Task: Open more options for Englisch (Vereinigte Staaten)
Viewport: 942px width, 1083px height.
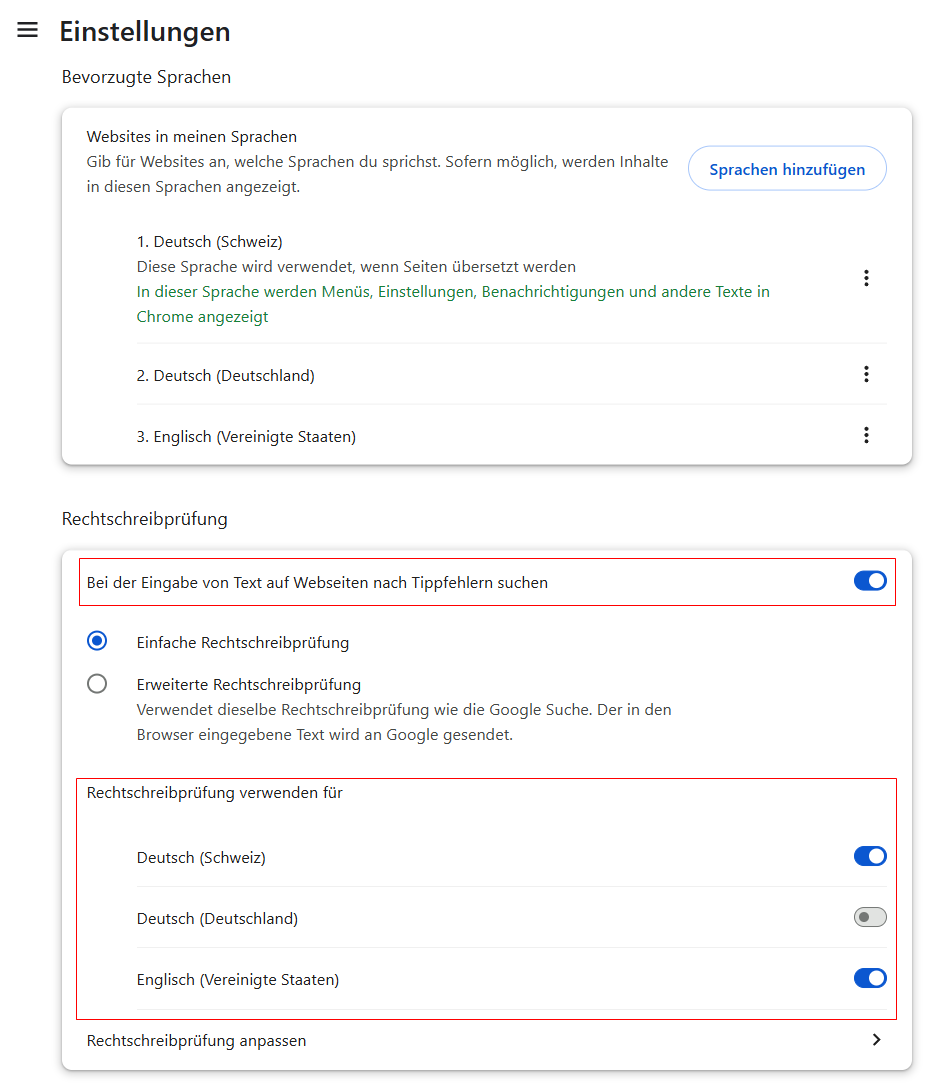Action: (x=866, y=435)
